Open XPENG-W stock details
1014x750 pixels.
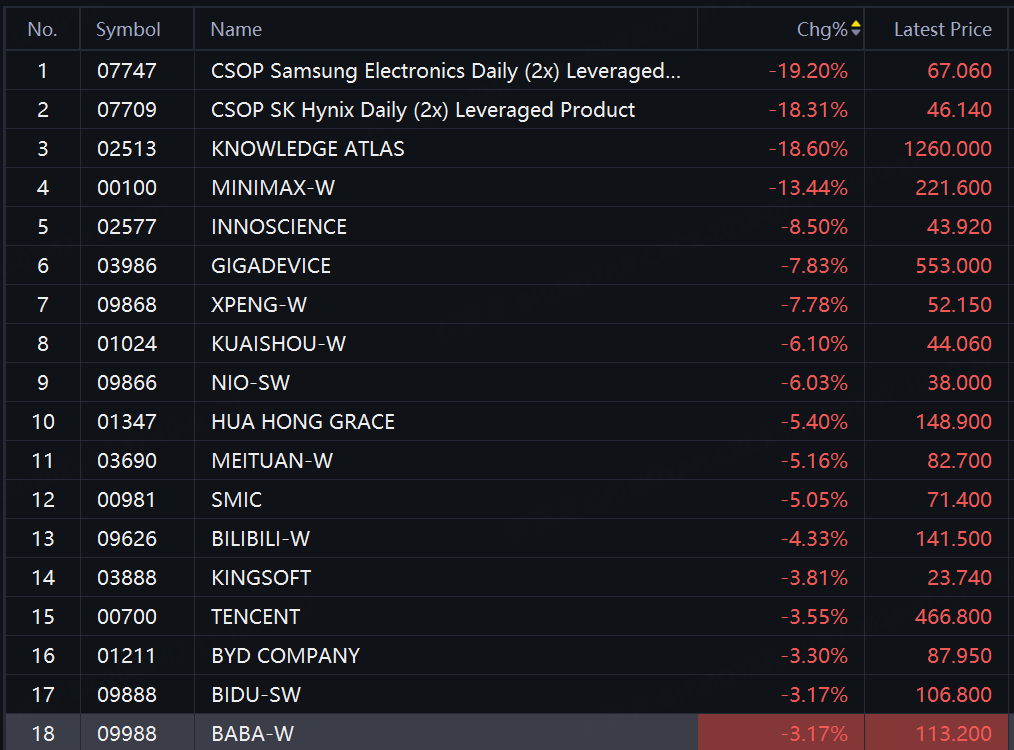pyautogui.click(x=506, y=305)
